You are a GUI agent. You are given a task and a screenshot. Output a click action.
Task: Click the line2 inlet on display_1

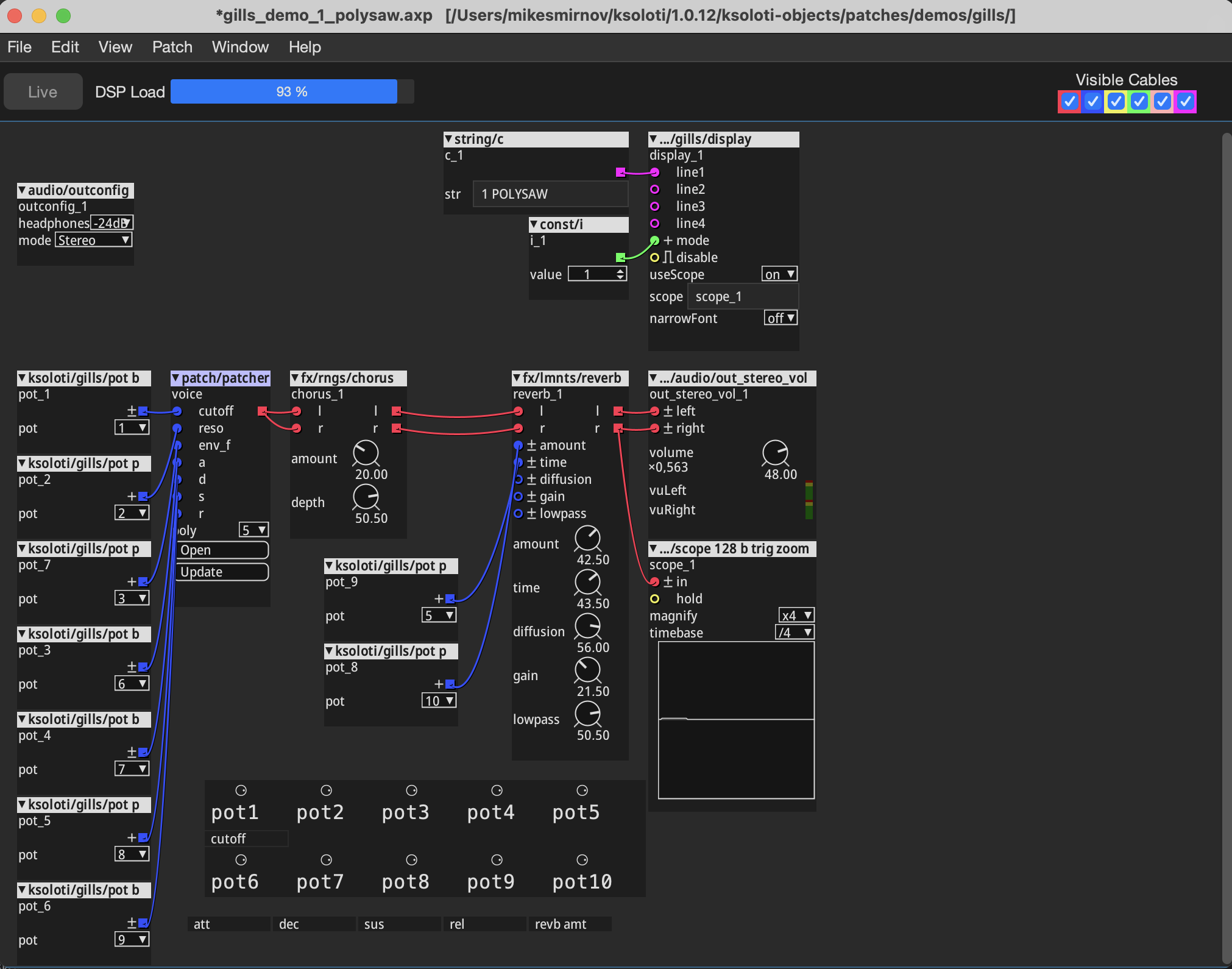(x=654, y=190)
